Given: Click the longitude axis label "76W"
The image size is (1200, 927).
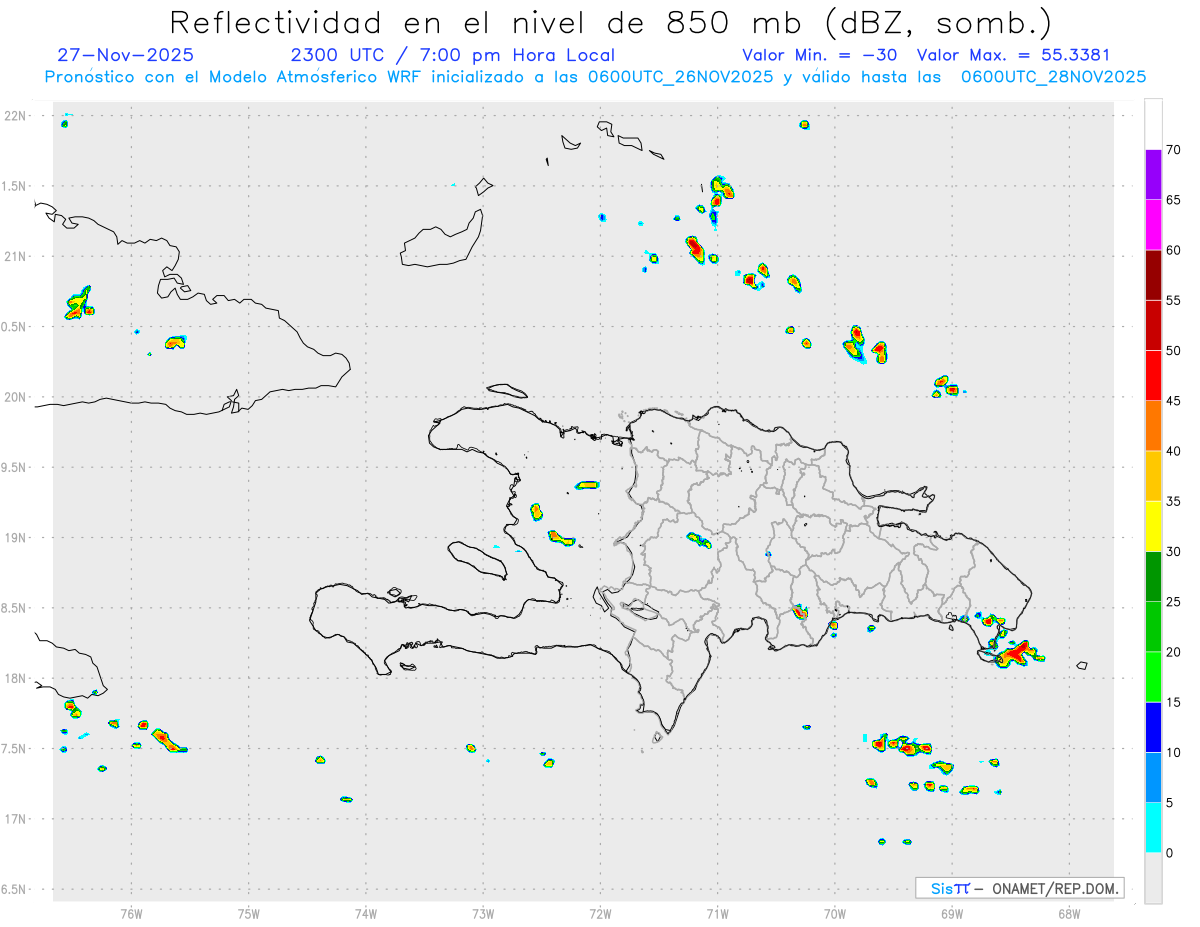Looking at the screenshot, I should coord(131,913).
